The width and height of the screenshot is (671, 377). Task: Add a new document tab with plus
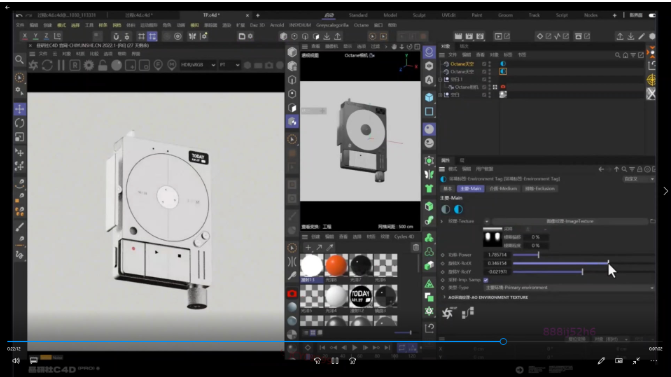tap(258, 15)
